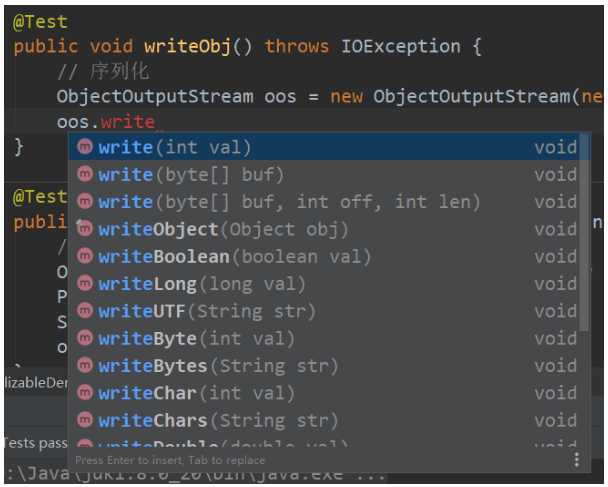608x487 pixels.
Task: Open the completion popup three-dots options menu
Action: [577, 459]
